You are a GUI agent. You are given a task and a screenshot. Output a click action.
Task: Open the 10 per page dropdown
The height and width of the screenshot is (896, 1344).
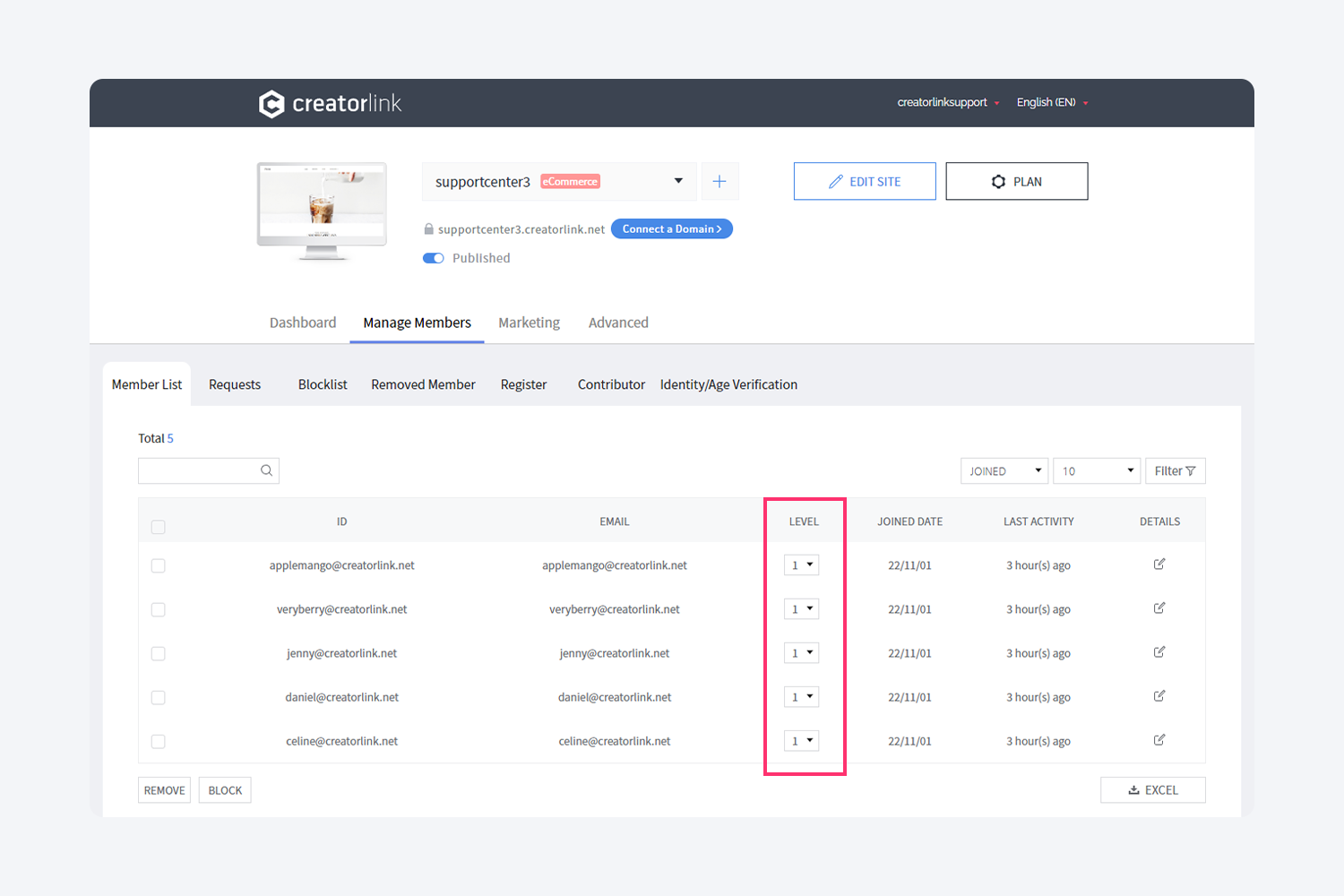[1097, 471]
